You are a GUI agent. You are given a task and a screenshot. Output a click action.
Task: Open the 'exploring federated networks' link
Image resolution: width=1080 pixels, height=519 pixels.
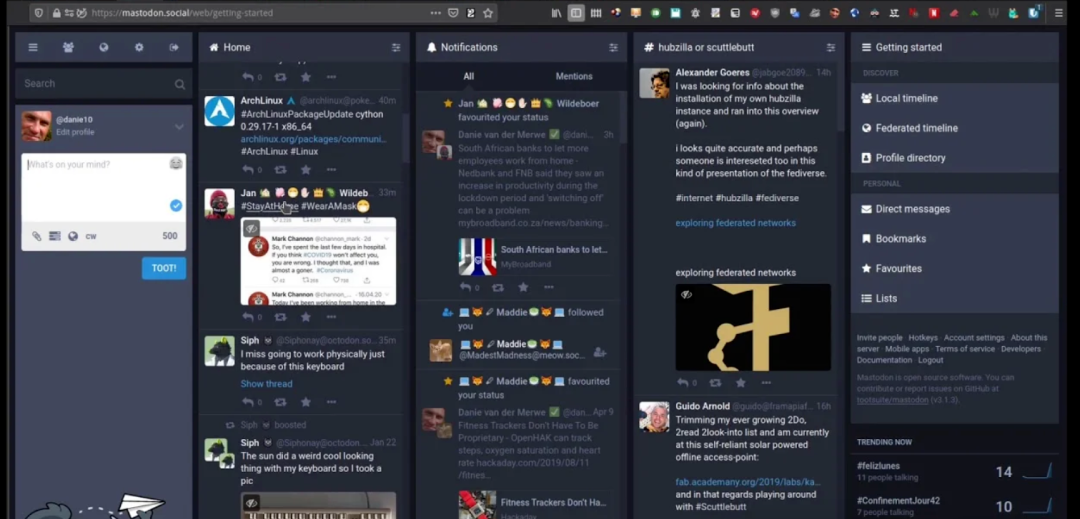pos(736,223)
